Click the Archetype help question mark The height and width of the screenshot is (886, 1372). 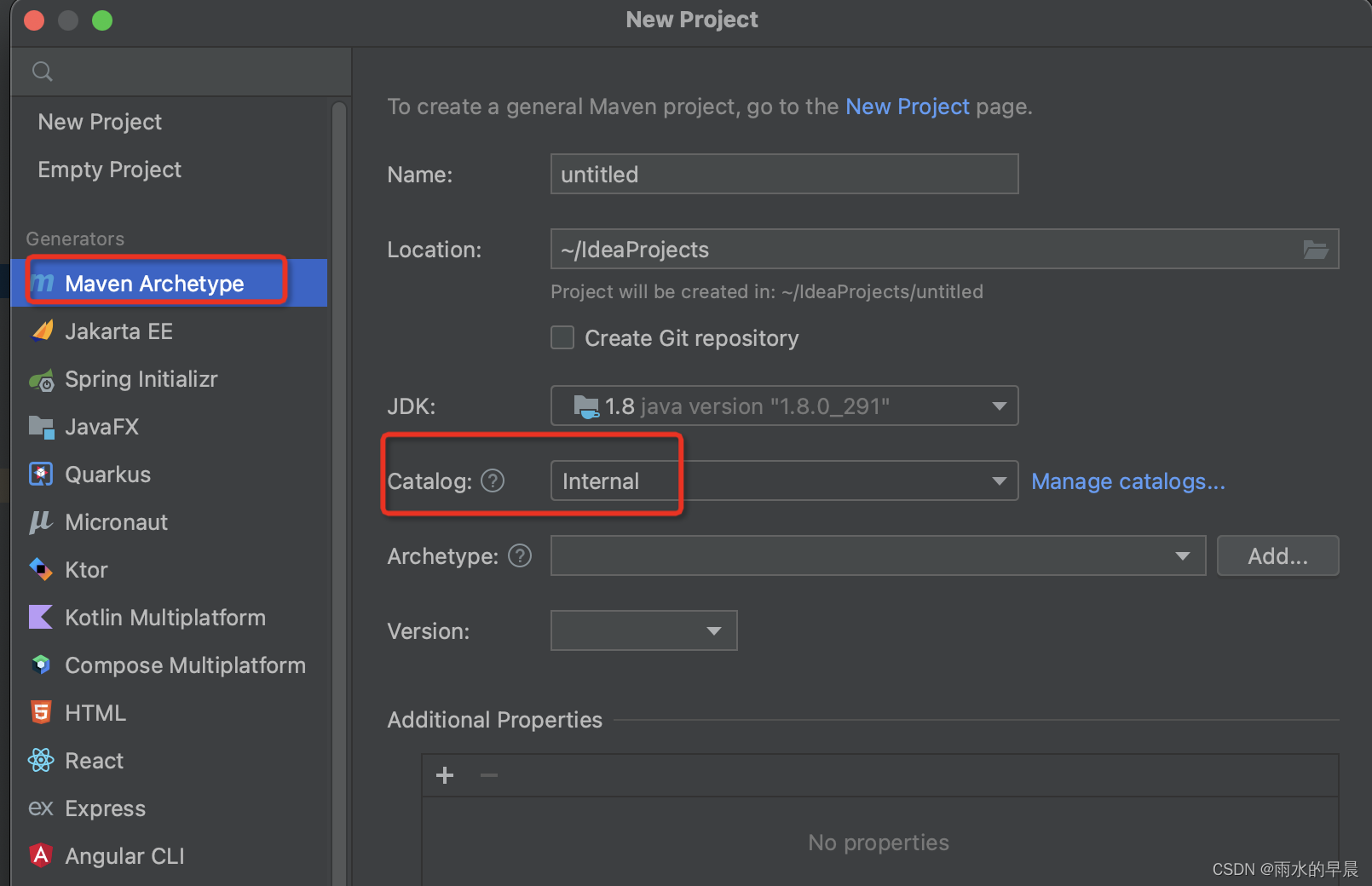[520, 555]
